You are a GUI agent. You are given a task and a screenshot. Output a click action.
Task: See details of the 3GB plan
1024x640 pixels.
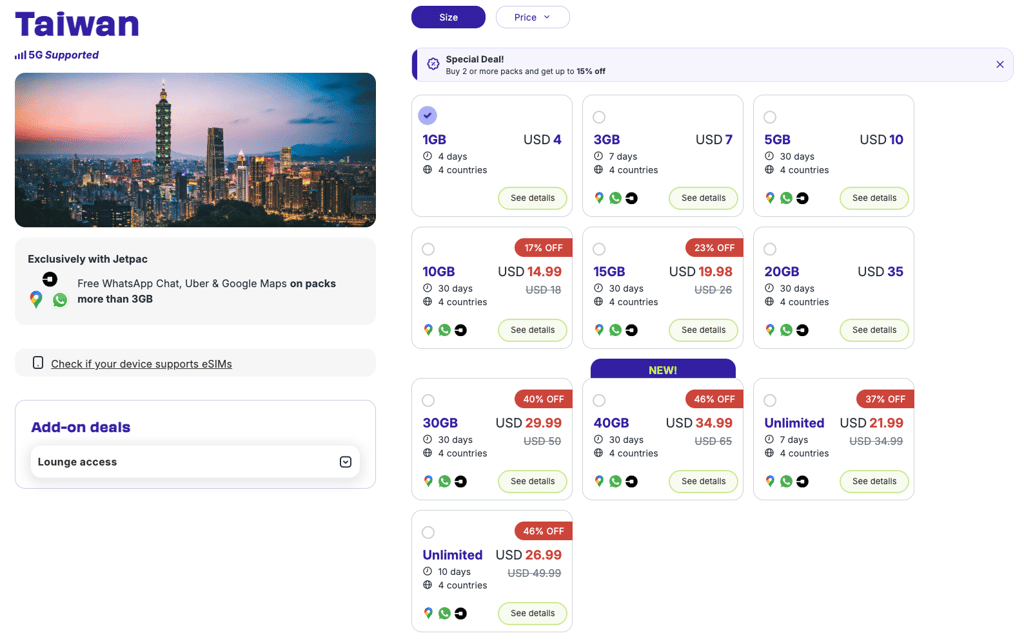(703, 198)
